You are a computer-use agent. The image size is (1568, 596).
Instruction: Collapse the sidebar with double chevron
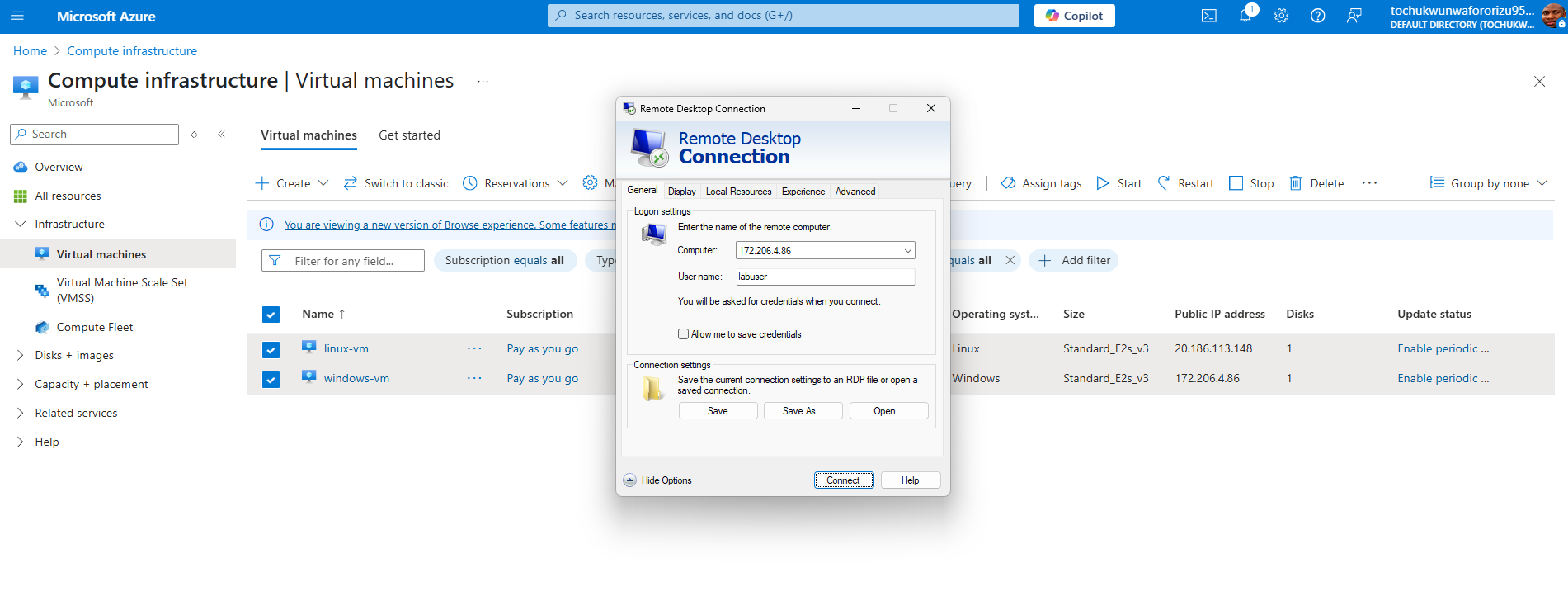click(221, 135)
